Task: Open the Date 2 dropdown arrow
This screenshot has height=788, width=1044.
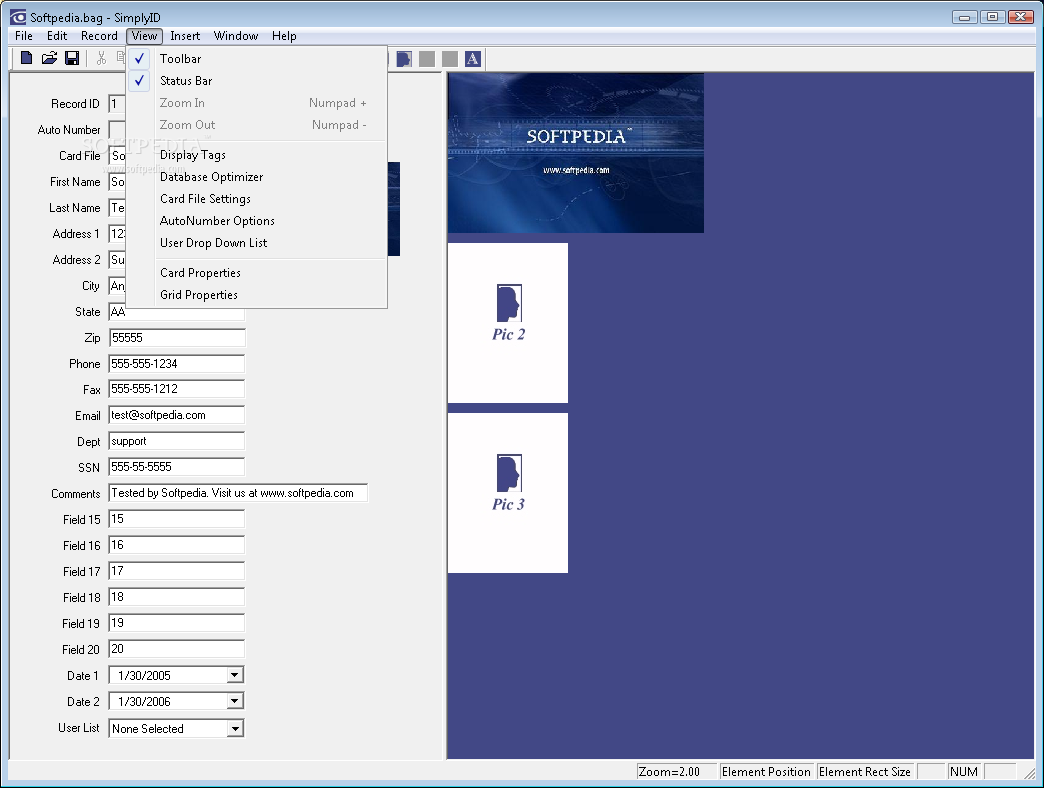Action: (x=234, y=701)
